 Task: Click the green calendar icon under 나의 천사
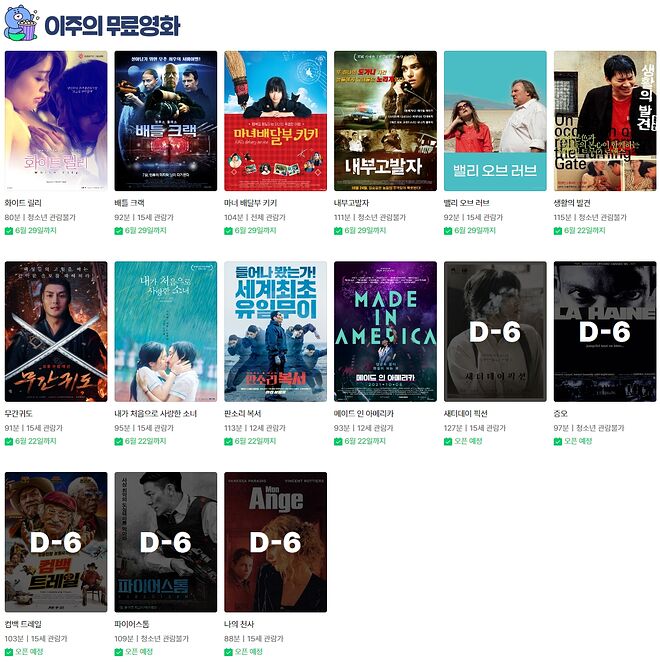(x=228, y=652)
